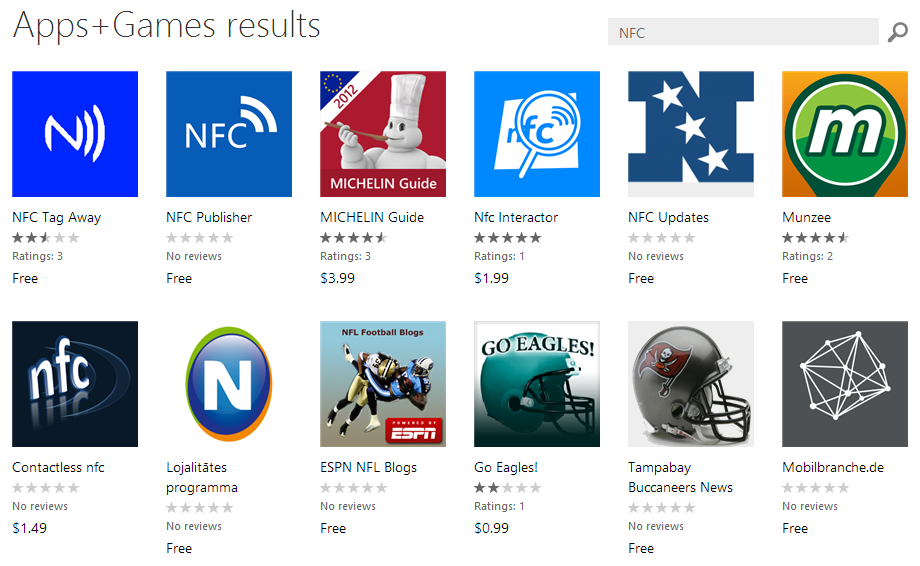Click the Lojalitātes programma icon
Screen dimensions: 920x566
click(229, 384)
